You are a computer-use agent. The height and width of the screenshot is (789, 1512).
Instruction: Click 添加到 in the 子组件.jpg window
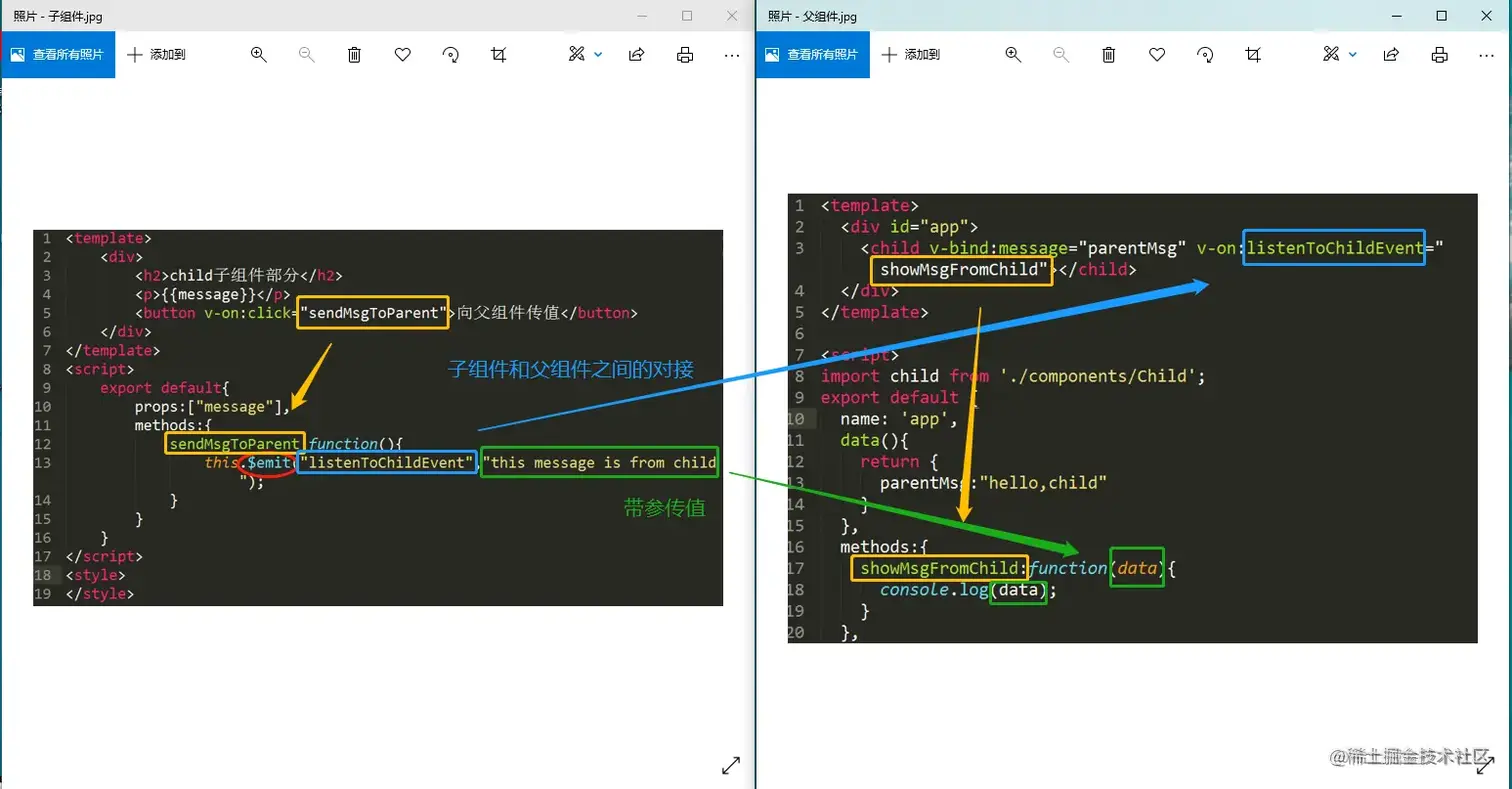point(157,55)
